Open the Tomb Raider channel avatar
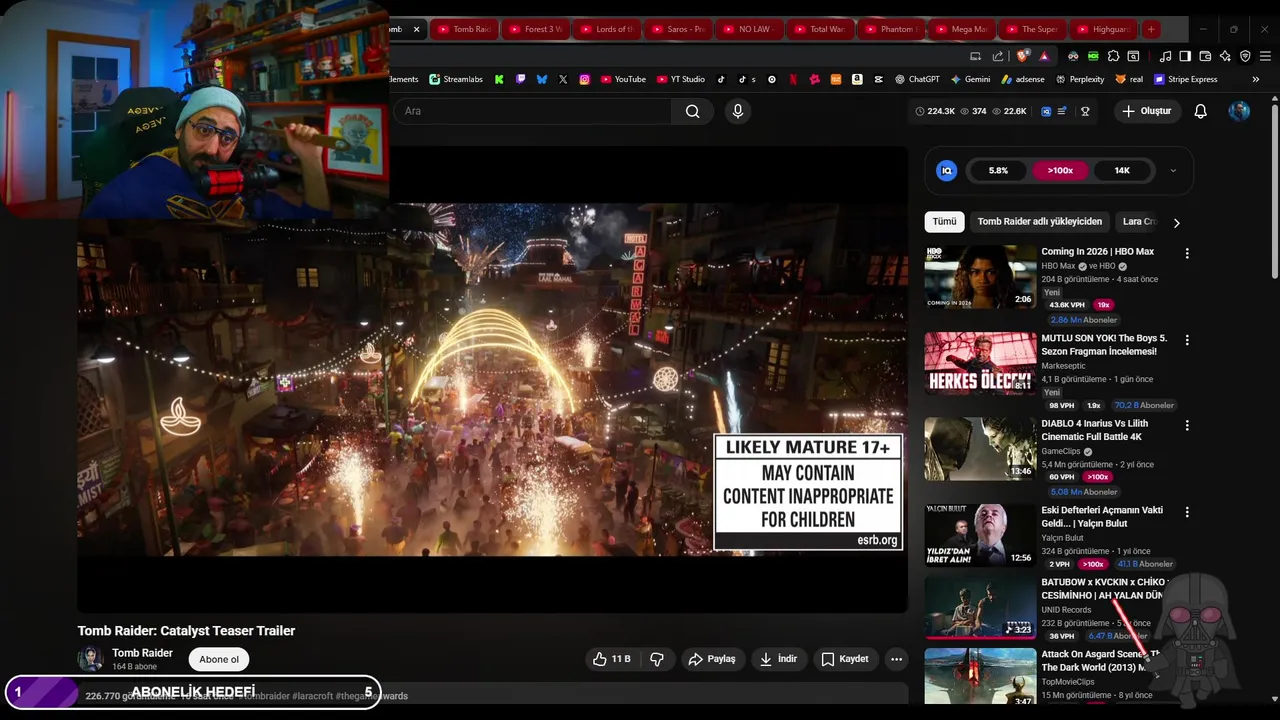Screen dimensions: 1280x720 coord(90,659)
